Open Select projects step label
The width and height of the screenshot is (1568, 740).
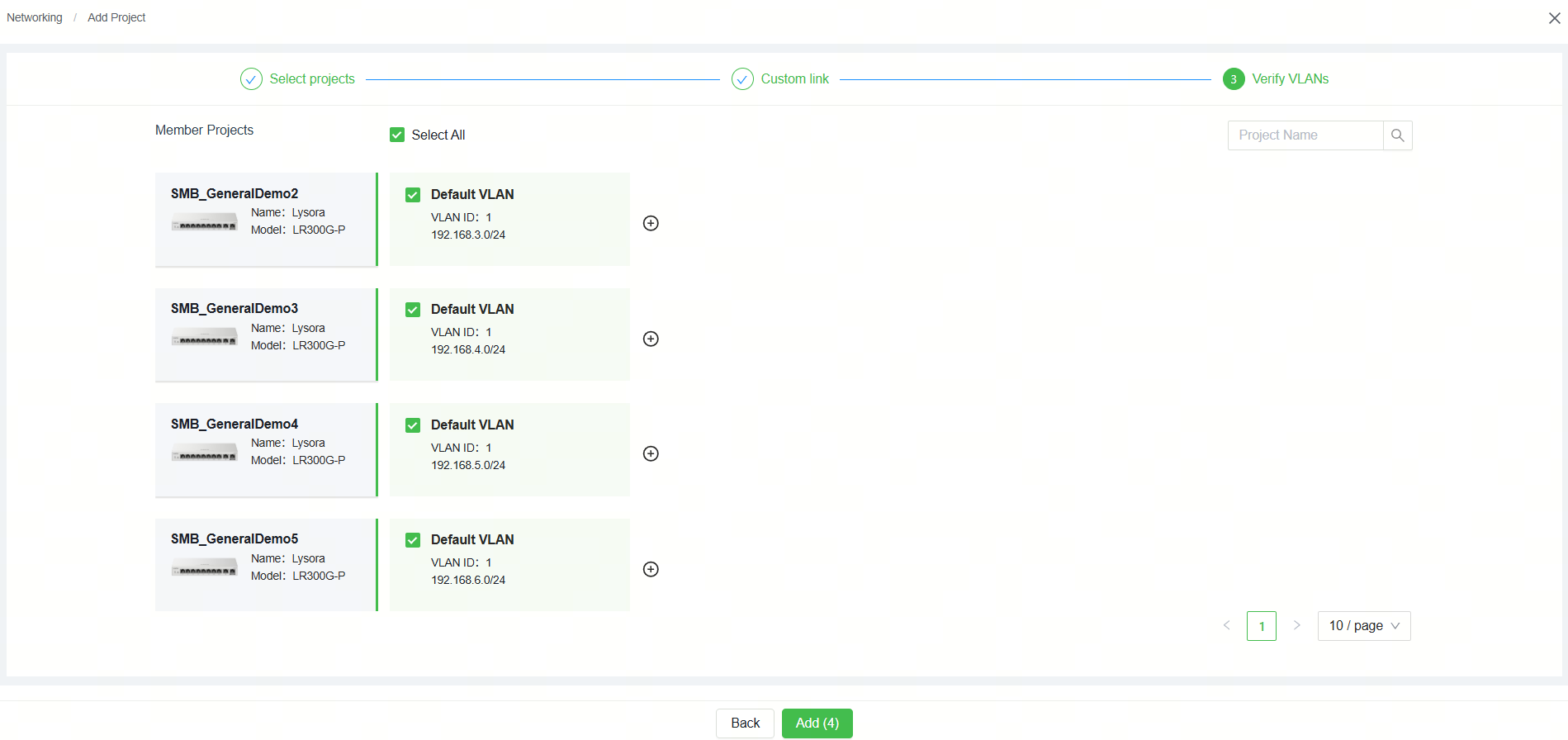pyautogui.click(x=312, y=78)
